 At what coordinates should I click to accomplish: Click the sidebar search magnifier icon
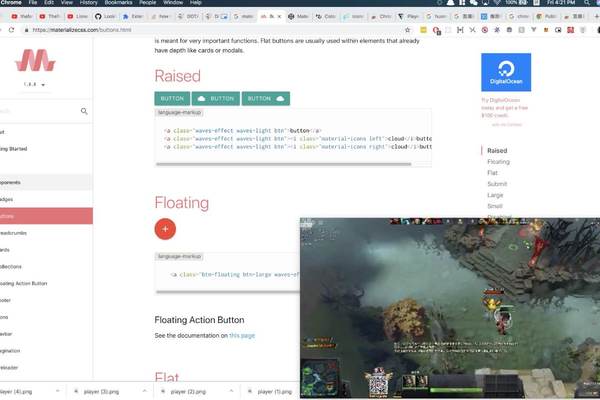[84, 111]
